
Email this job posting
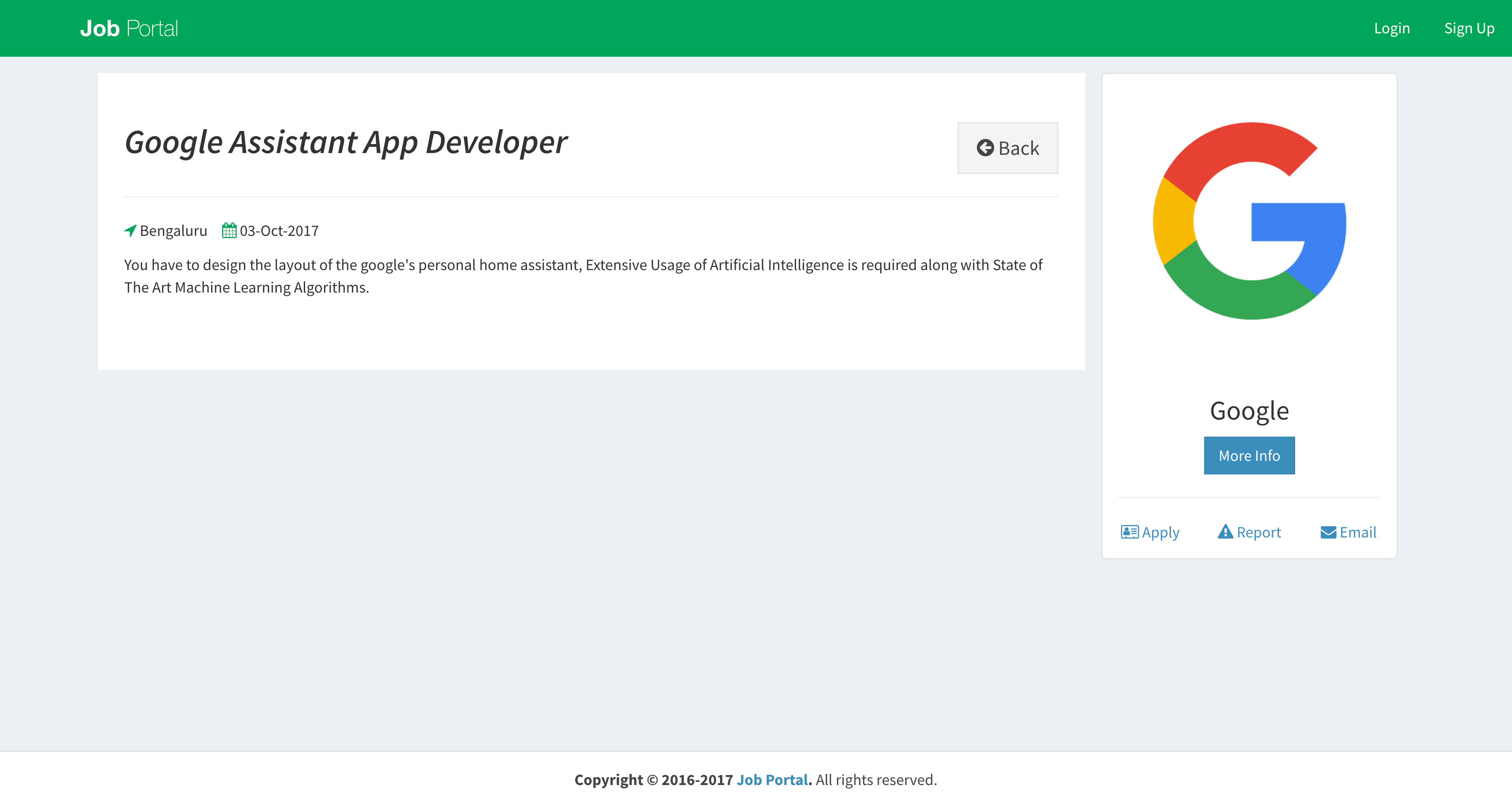pyautogui.click(x=1357, y=532)
